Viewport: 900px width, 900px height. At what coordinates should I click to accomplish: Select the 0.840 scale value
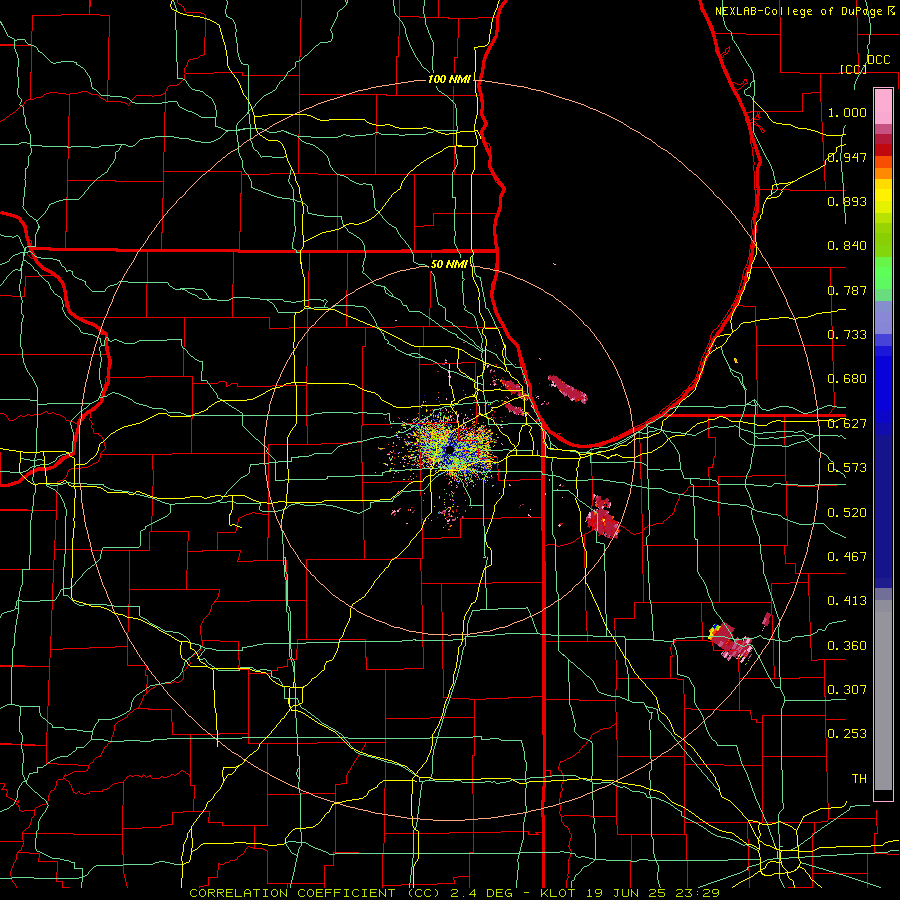(847, 246)
